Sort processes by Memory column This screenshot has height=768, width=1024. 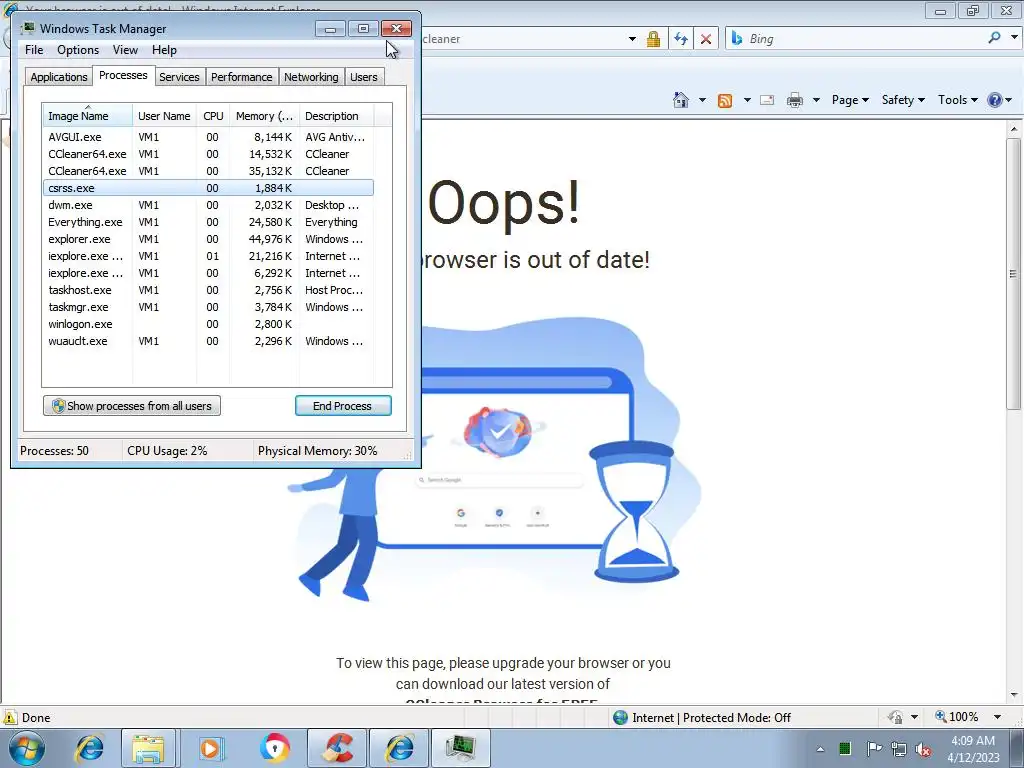[264, 116]
